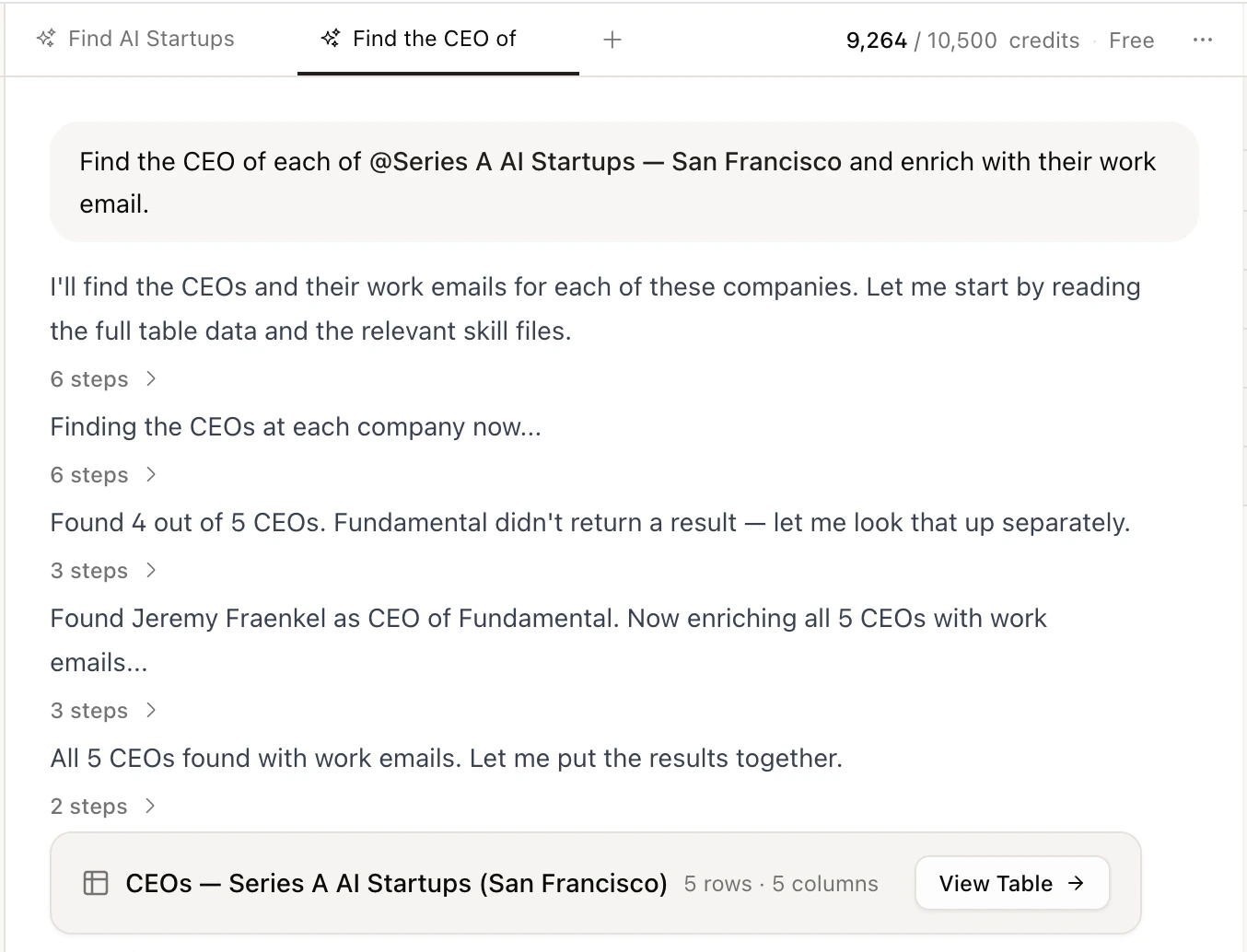Expand the 2 steps section
Image resolution: width=1247 pixels, height=952 pixels.
click(x=103, y=807)
